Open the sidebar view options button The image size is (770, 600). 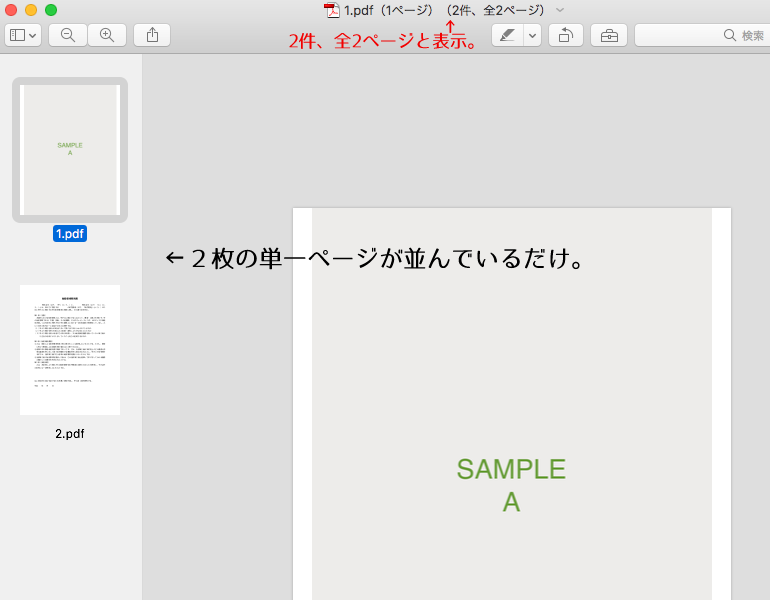(x=23, y=35)
